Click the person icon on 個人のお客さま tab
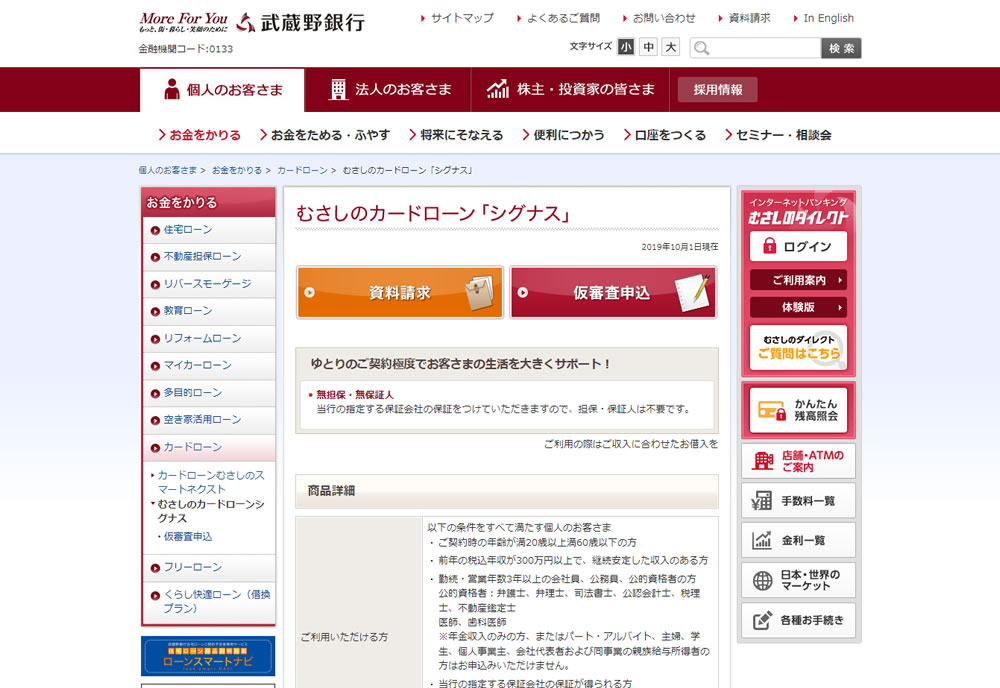This screenshot has width=1000, height=688. pyautogui.click(x=172, y=89)
